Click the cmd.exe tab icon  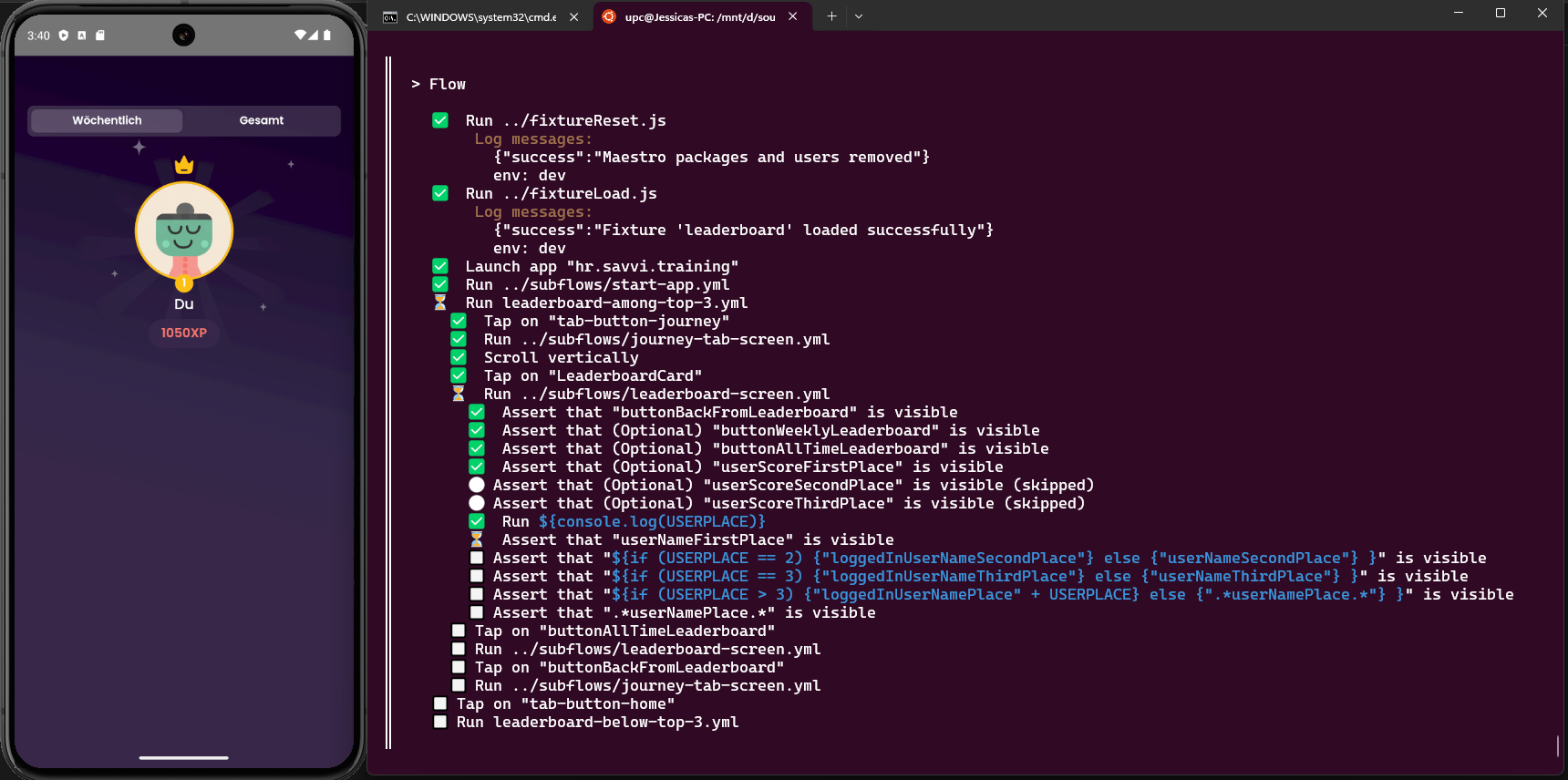tap(390, 16)
